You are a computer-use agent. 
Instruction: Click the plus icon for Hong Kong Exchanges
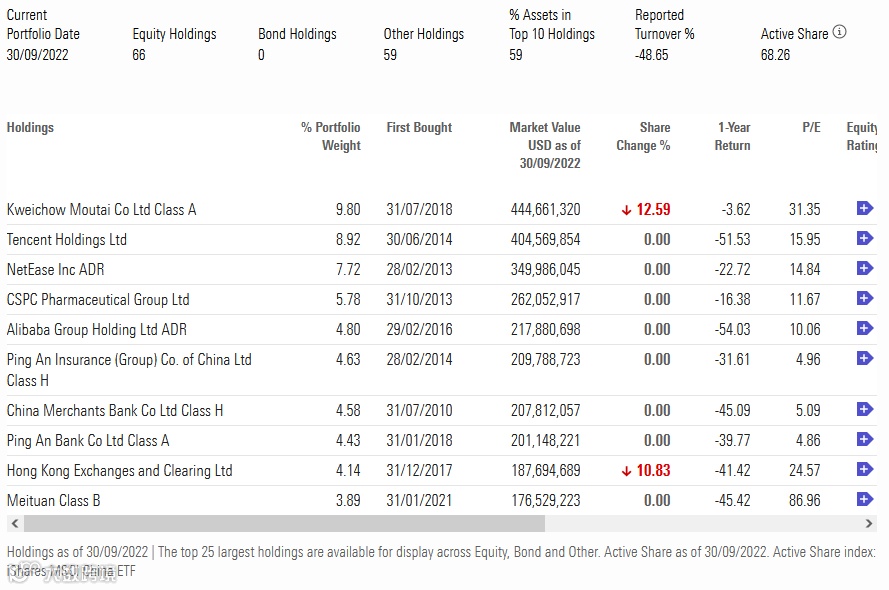pos(865,470)
